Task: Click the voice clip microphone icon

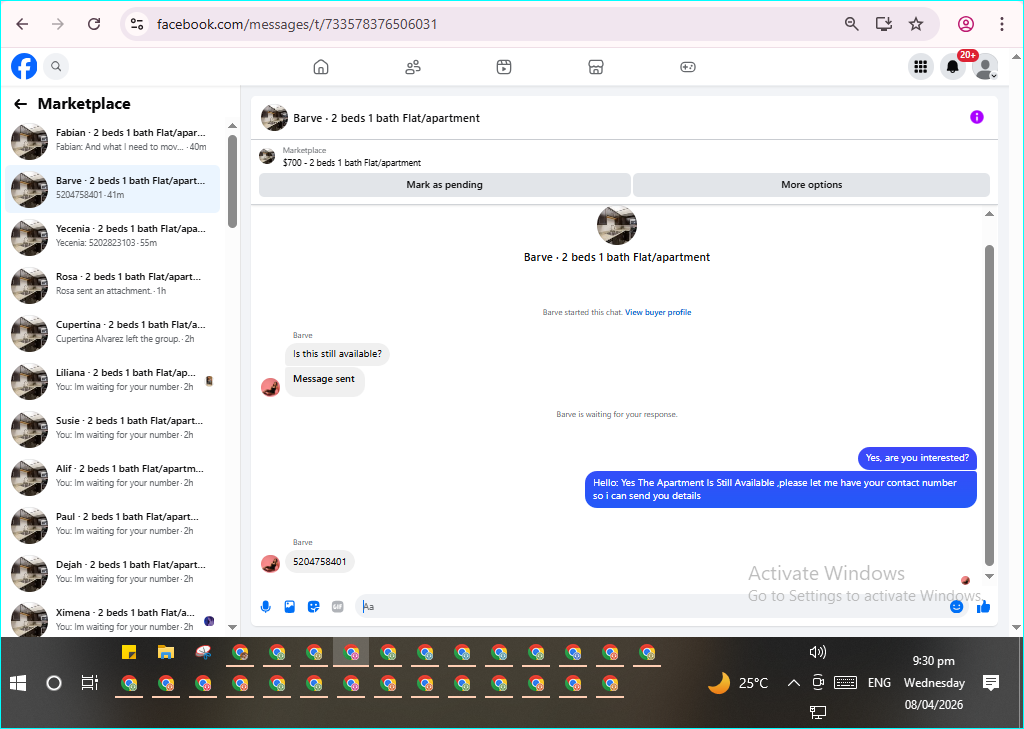Action: pos(266,607)
